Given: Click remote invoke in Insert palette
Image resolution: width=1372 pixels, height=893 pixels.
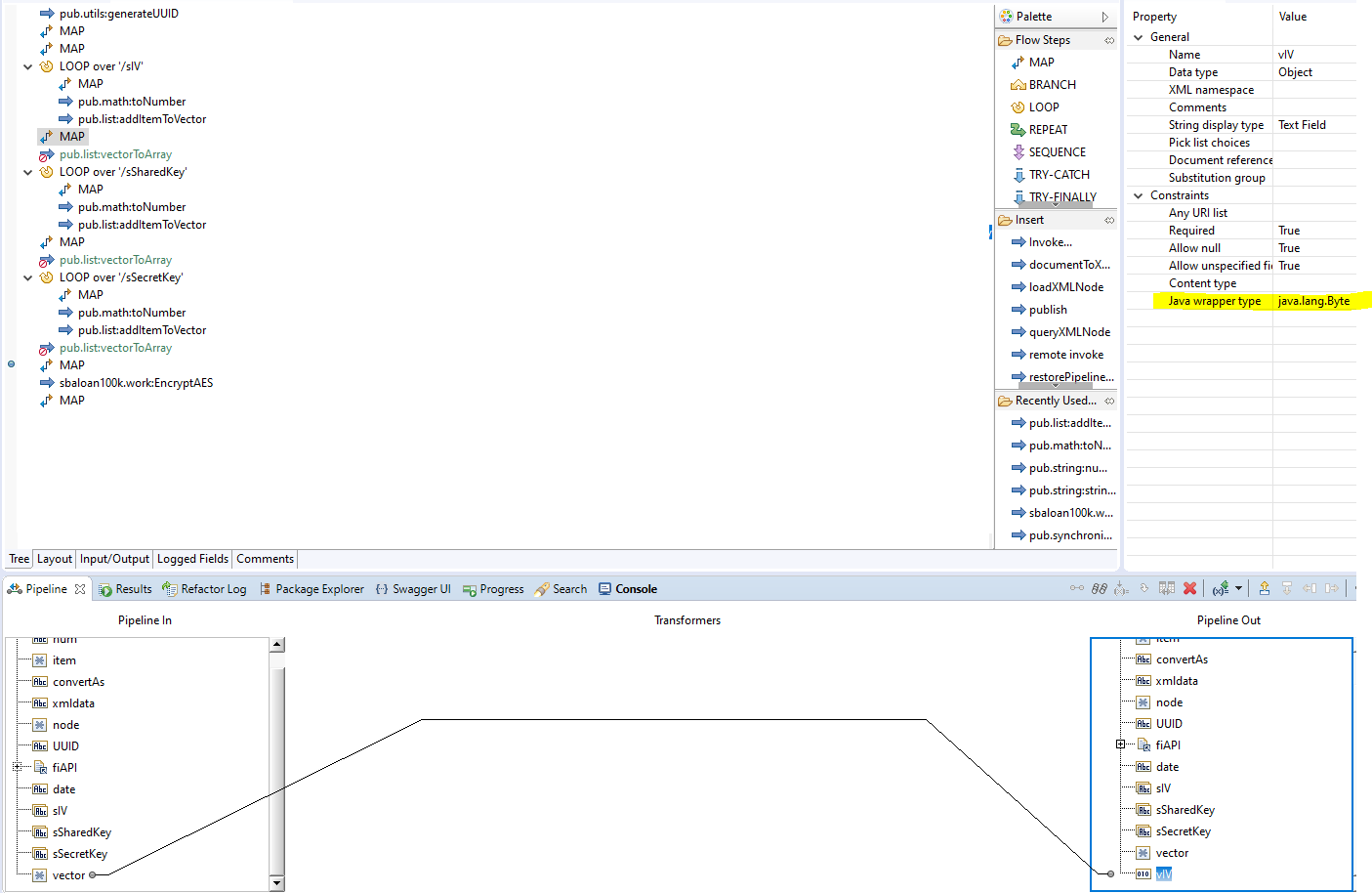Looking at the screenshot, I should (1058, 355).
